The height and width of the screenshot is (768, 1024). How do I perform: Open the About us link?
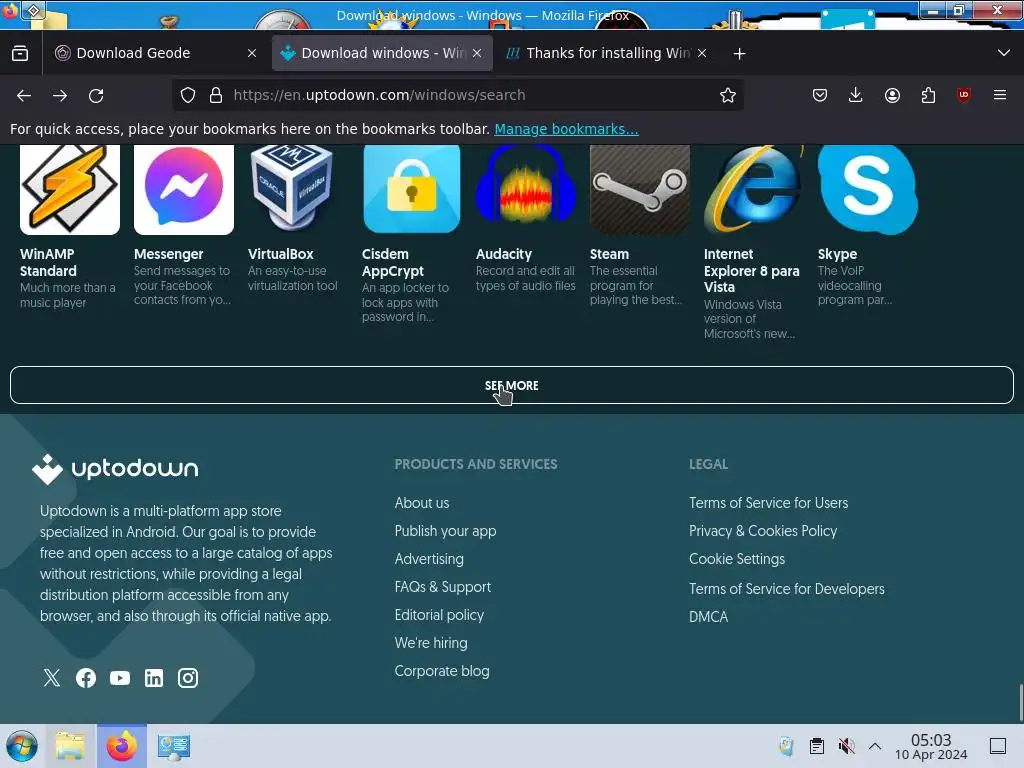point(422,503)
